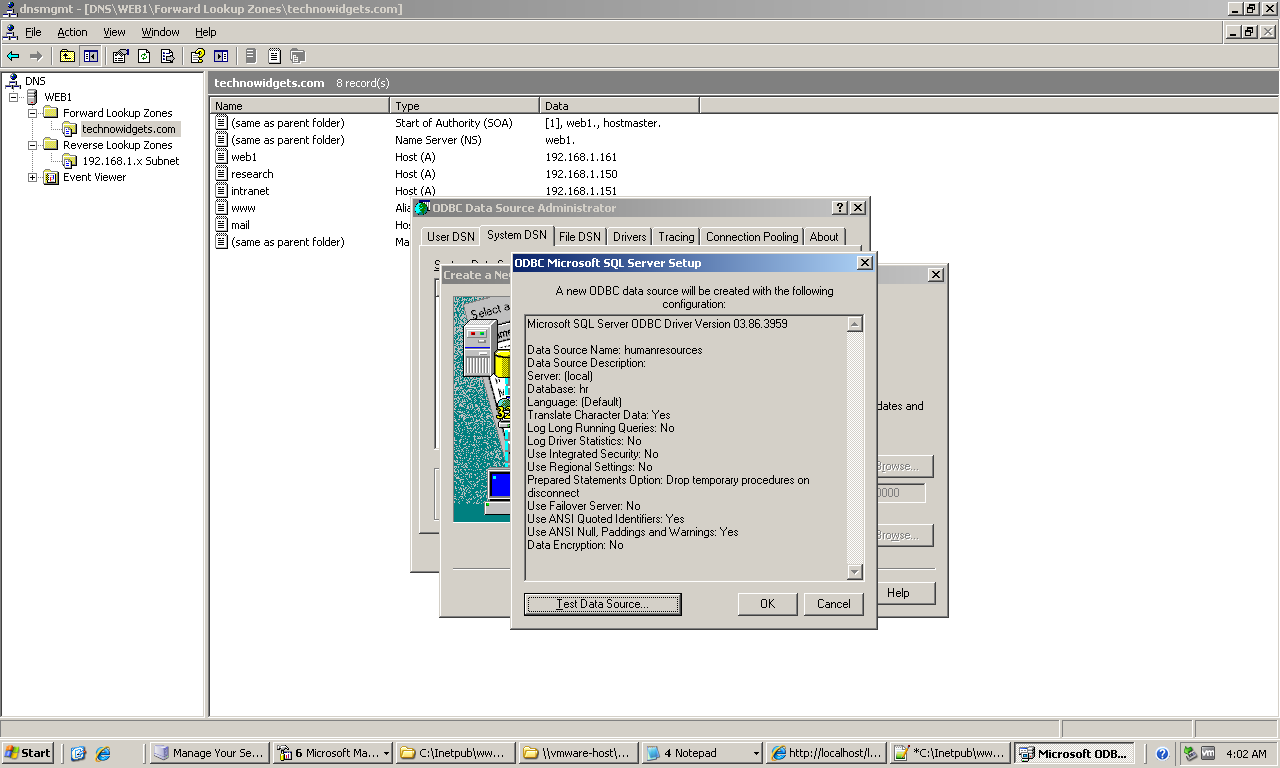Viewport: 1280px width, 768px height.
Task: Expand the Event Viewer node
Action: click(33, 177)
